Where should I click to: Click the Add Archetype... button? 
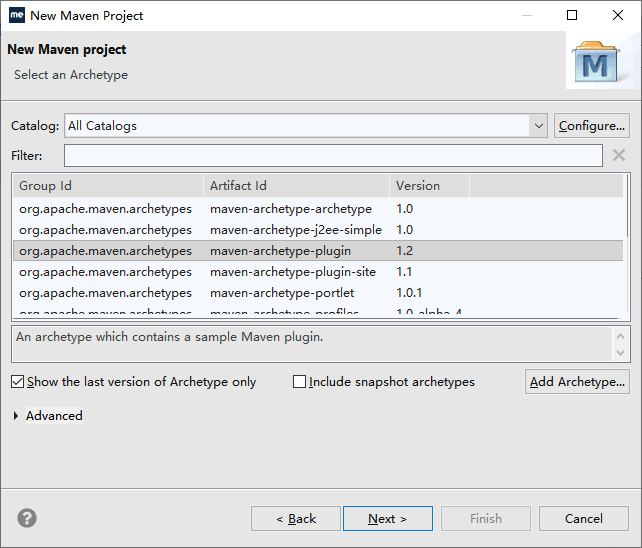point(577,382)
